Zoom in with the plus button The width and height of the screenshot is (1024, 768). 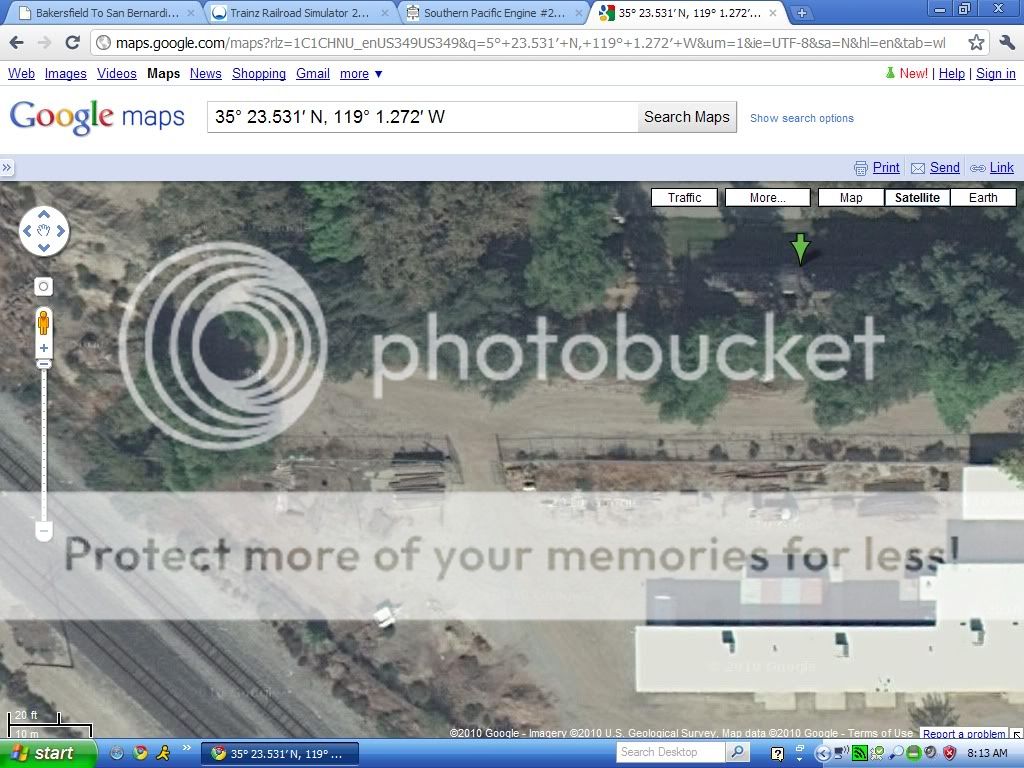(44, 348)
